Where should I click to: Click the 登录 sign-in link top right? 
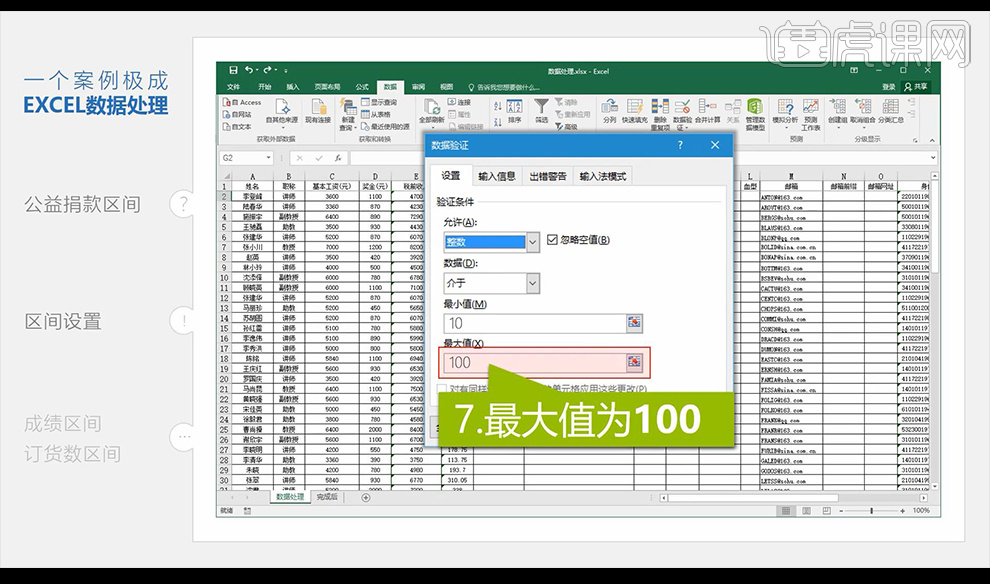pos(887,87)
